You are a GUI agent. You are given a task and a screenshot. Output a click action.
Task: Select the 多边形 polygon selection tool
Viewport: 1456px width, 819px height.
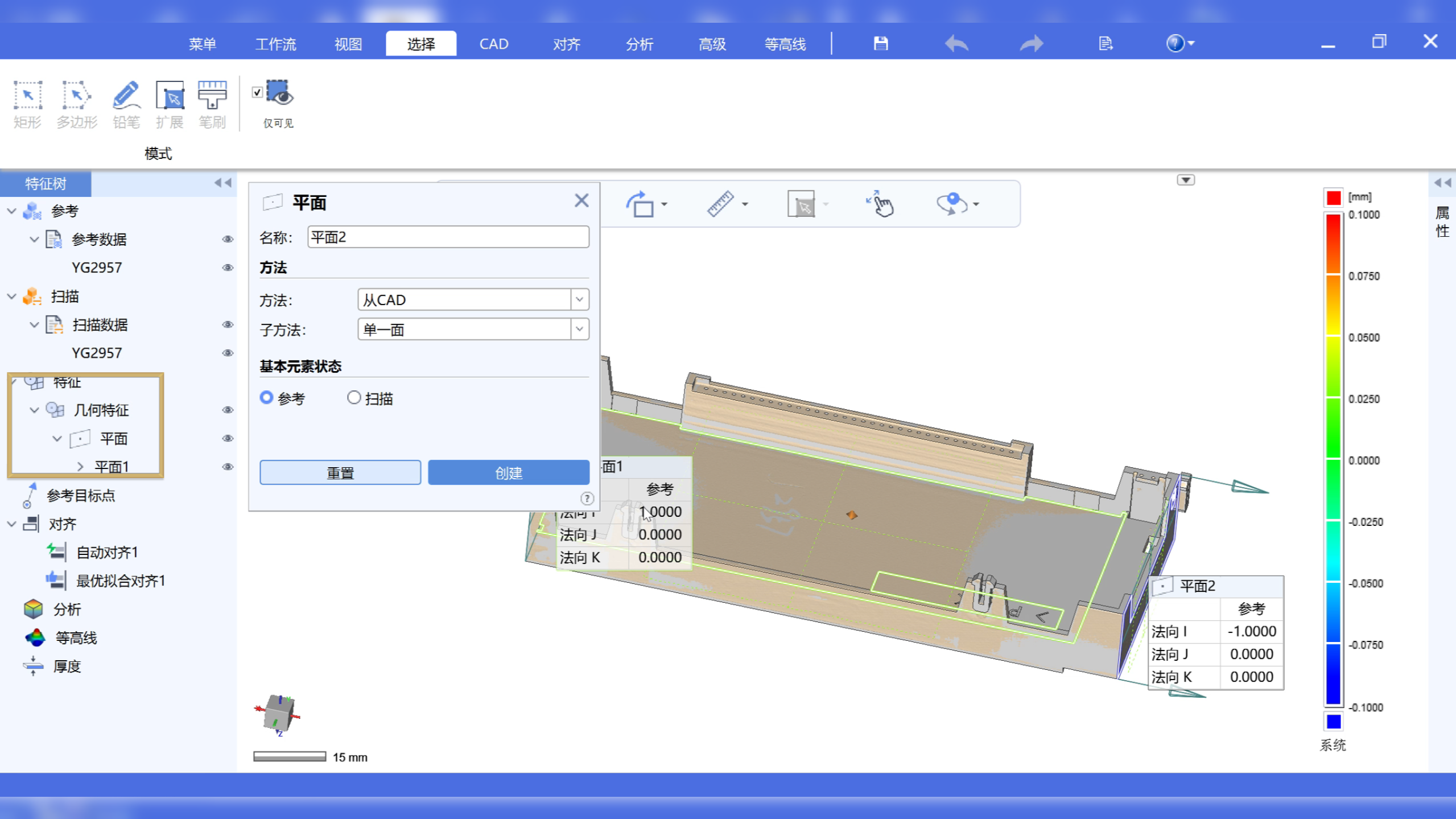point(77,105)
